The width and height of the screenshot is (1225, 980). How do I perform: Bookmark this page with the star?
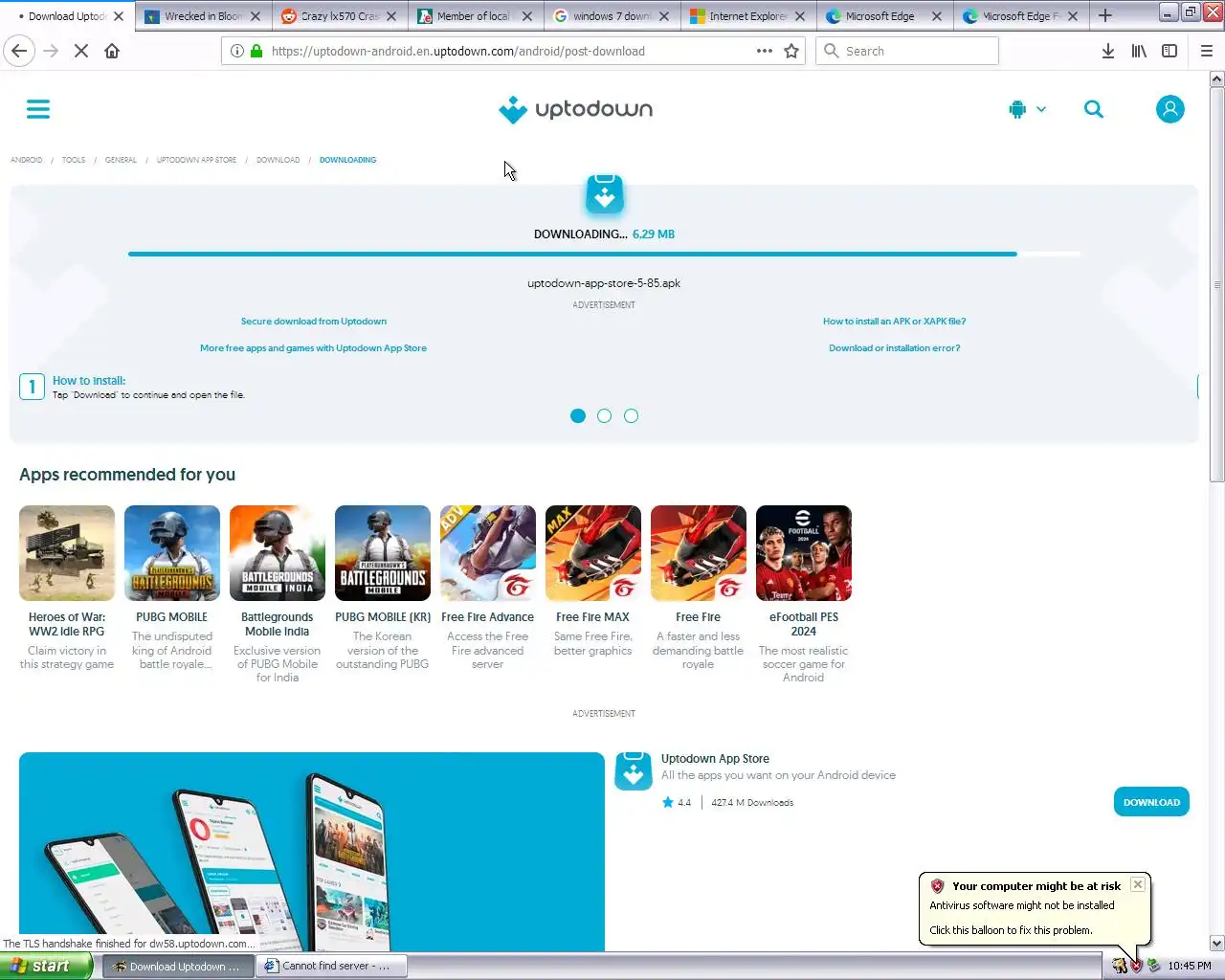[x=791, y=51]
